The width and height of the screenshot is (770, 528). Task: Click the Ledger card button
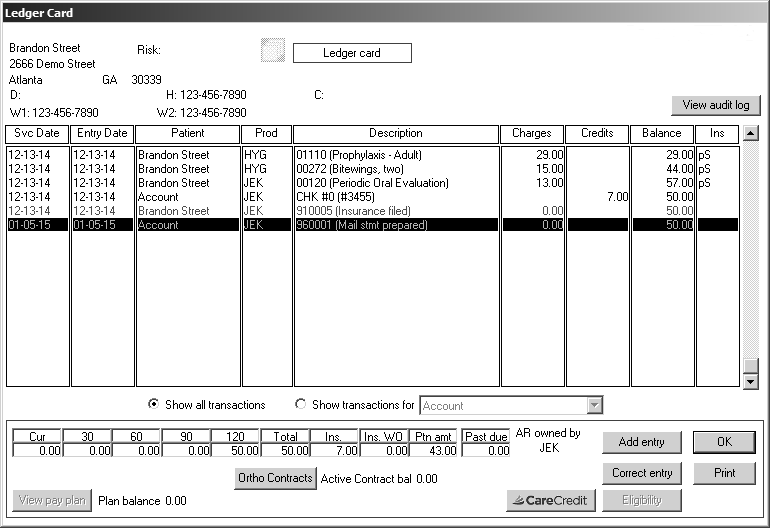point(352,53)
